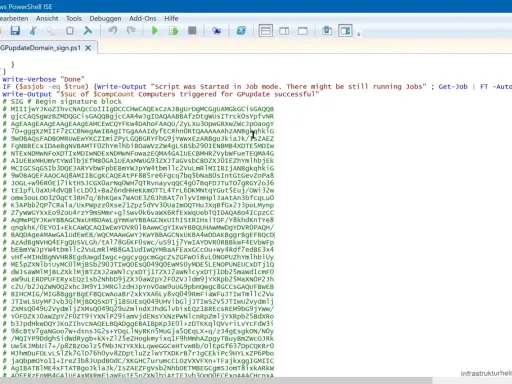Click the Get-Job command in the IF line

(453, 87)
